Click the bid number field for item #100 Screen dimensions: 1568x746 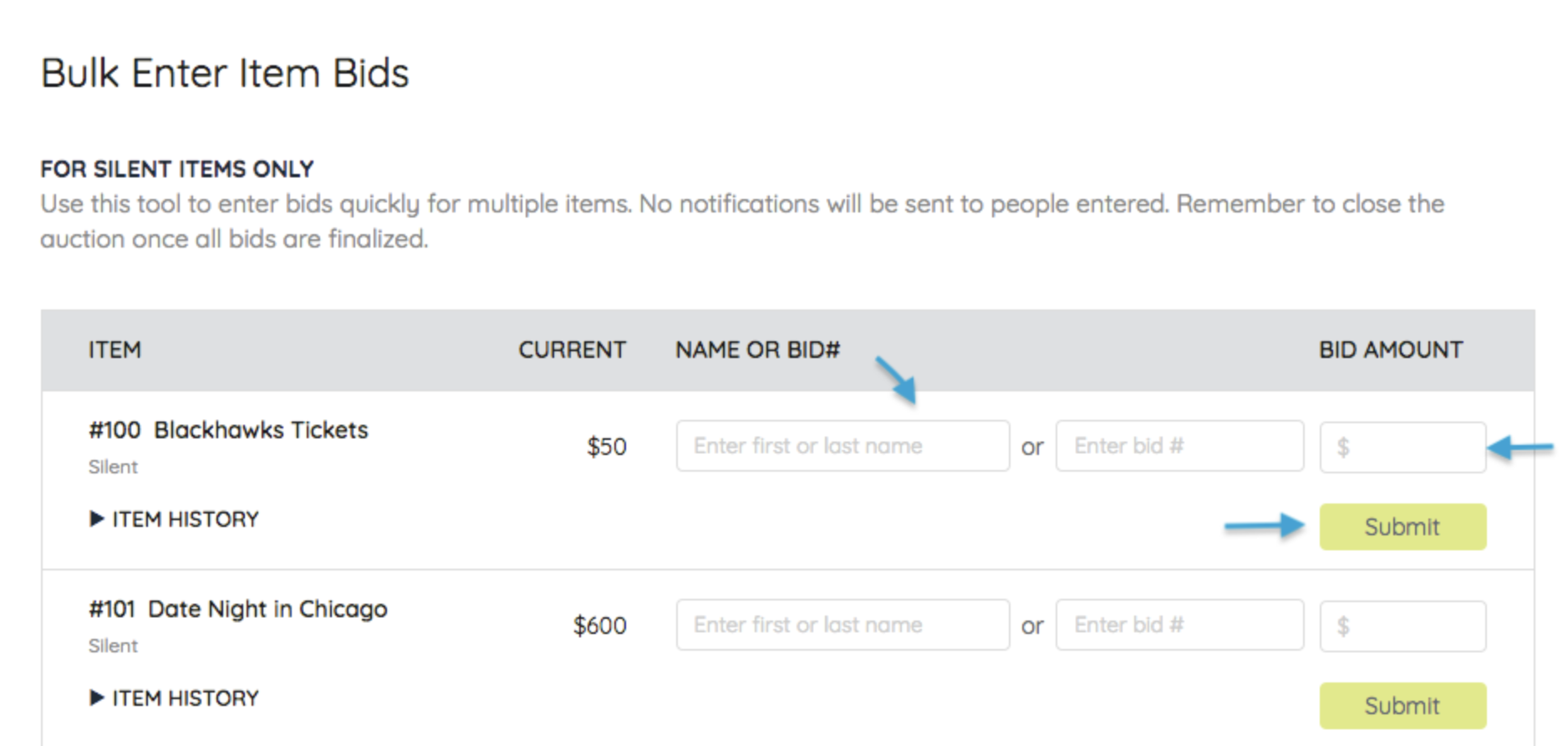1179,446
